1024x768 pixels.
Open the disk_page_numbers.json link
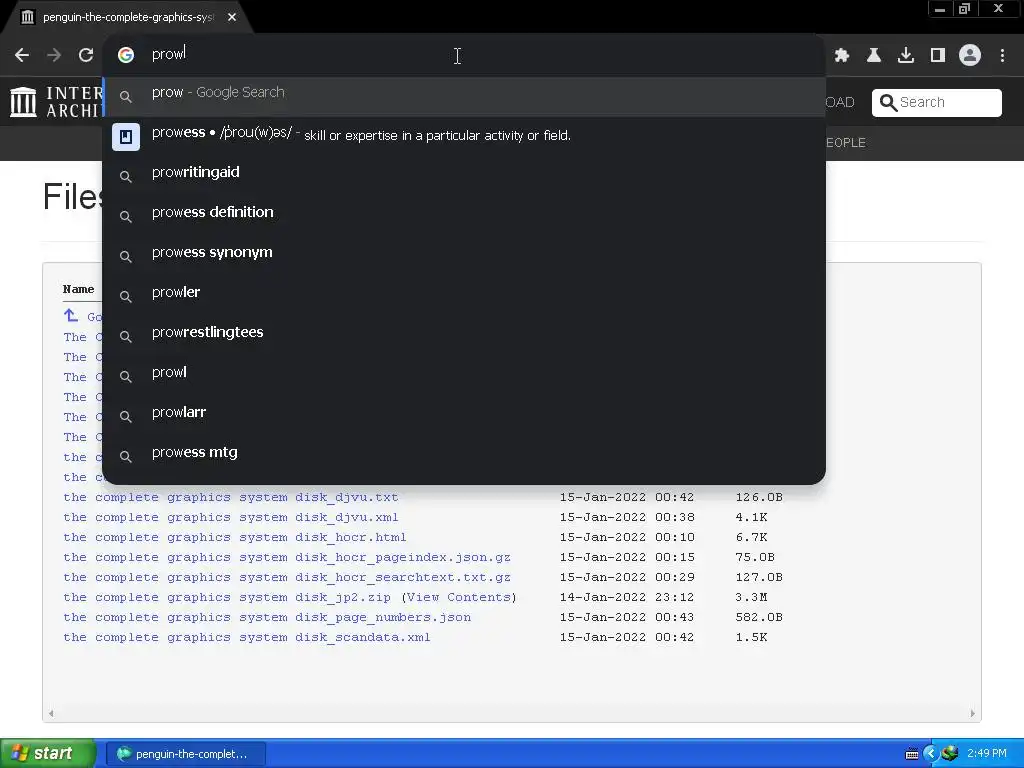(x=266, y=617)
